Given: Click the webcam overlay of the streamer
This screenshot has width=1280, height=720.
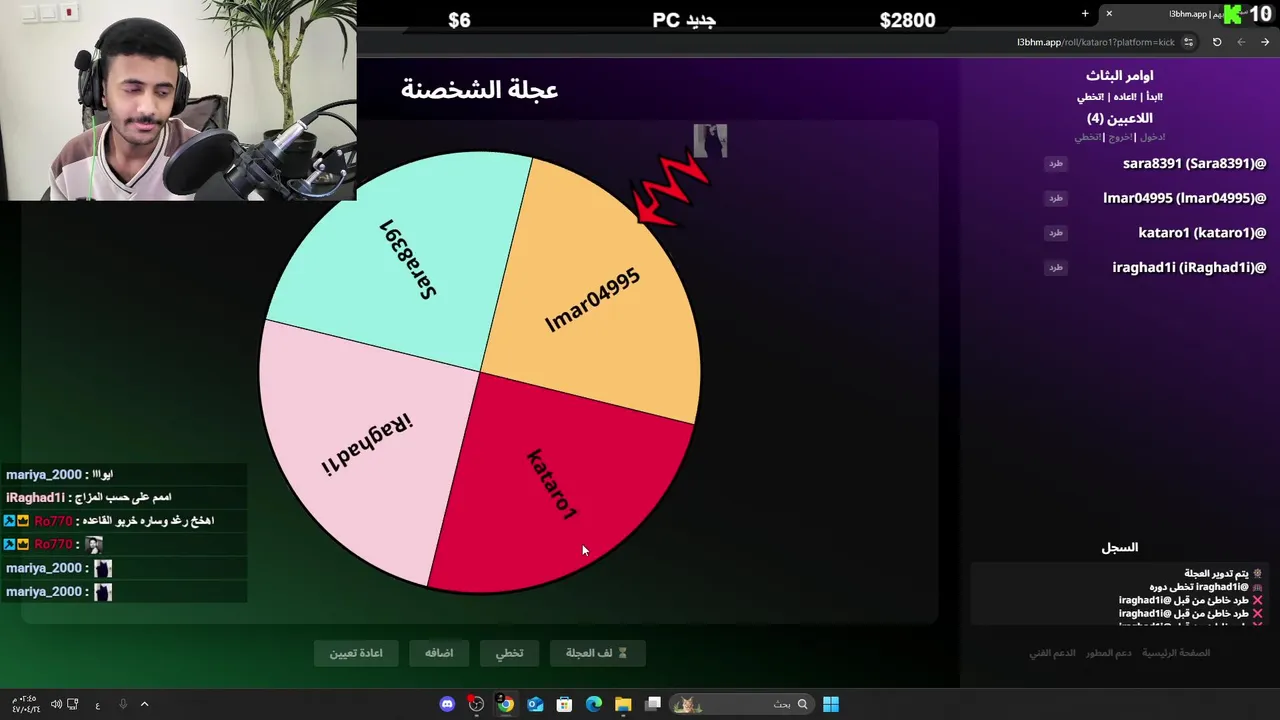Looking at the screenshot, I should (178, 100).
